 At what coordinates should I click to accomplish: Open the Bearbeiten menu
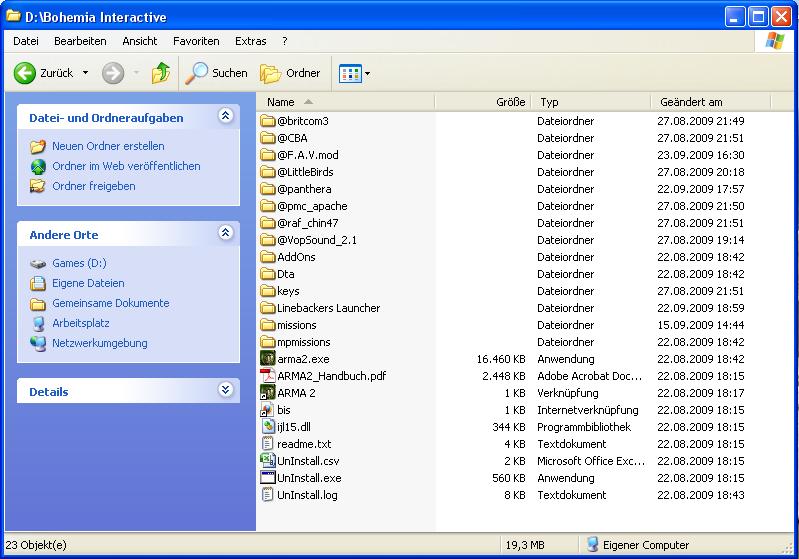point(81,41)
